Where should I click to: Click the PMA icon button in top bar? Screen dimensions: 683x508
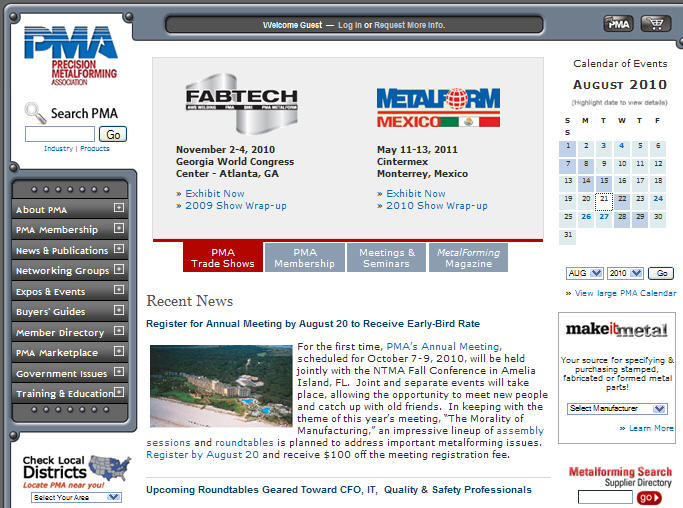[x=619, y=24]
